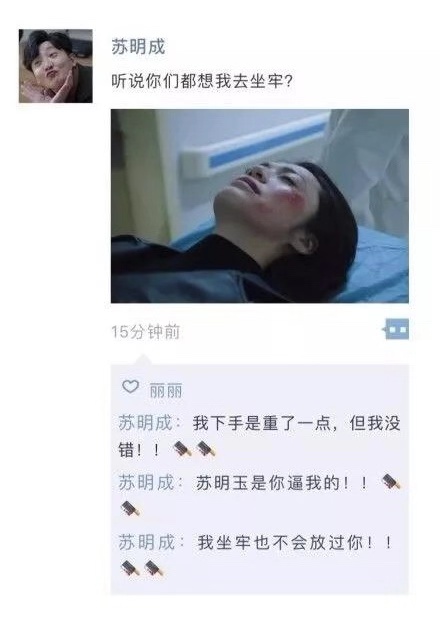Image resolution: width=440 pixels, height=624 pixels.
Task: Click the poster name 苏明成 at the top
Action: [138, 47]
